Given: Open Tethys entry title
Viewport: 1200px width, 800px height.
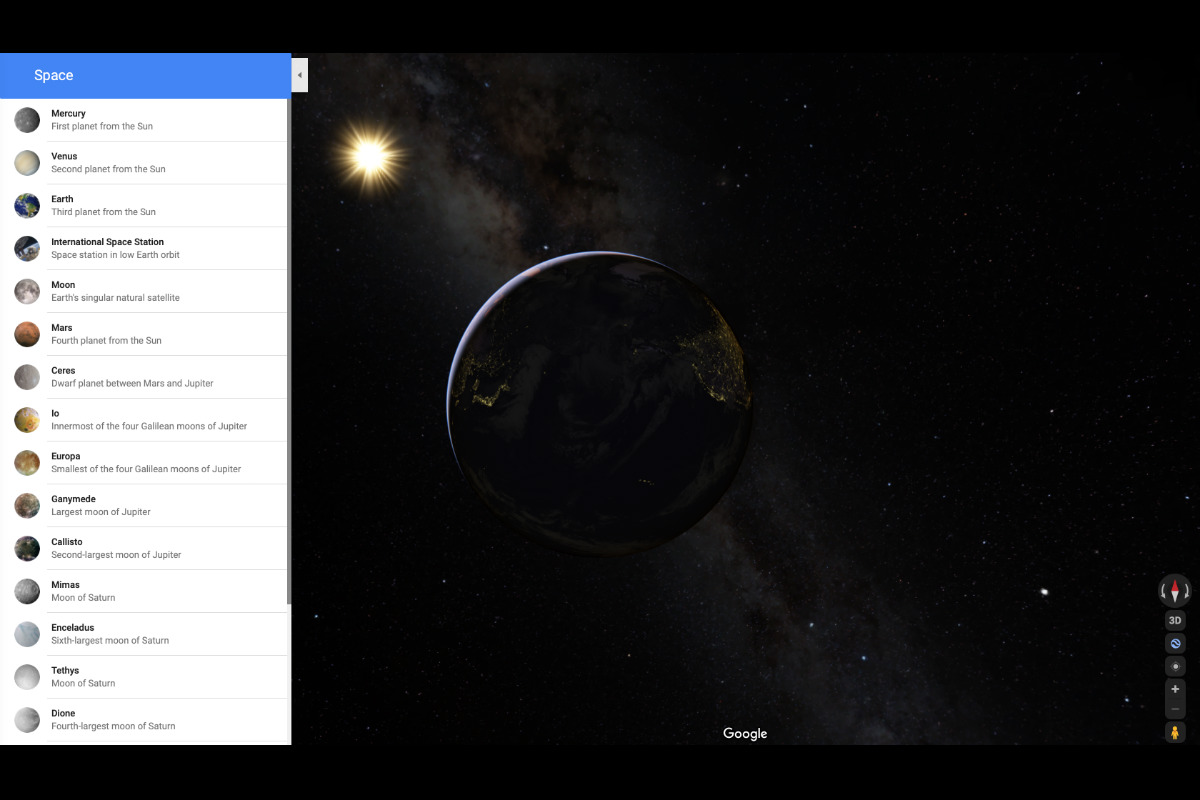Looking at the screenshot, I should tap(65, 671).
